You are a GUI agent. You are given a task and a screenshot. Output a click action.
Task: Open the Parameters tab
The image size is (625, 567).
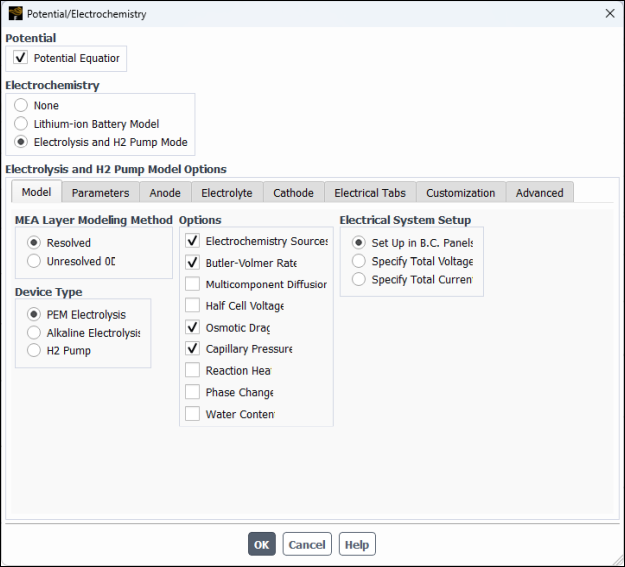(100, 193)
